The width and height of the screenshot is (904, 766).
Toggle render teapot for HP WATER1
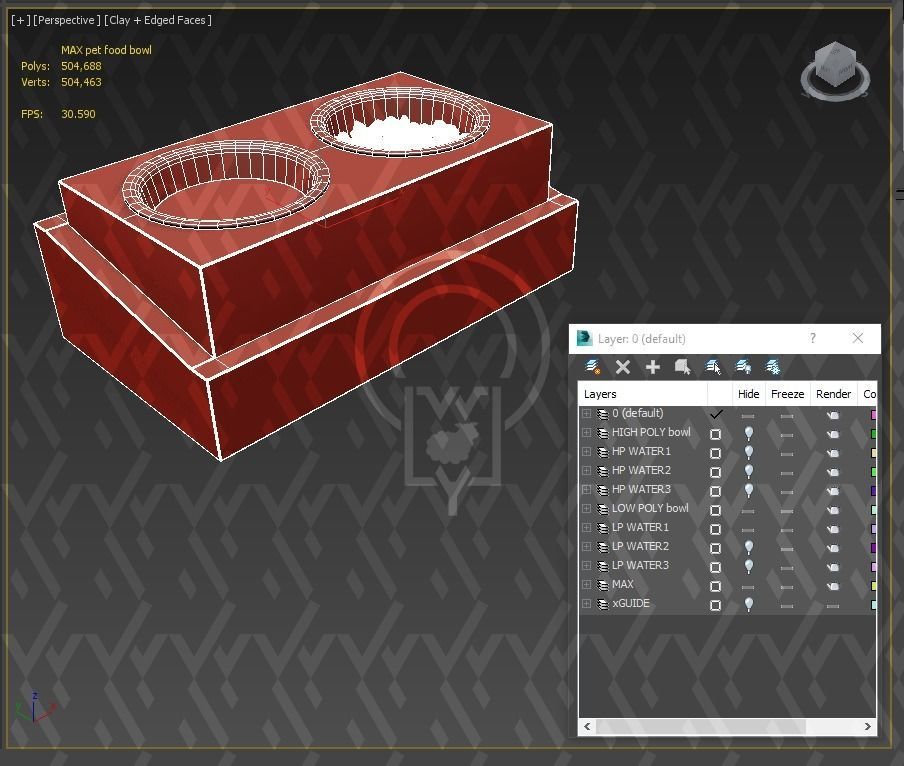[833, 453]
